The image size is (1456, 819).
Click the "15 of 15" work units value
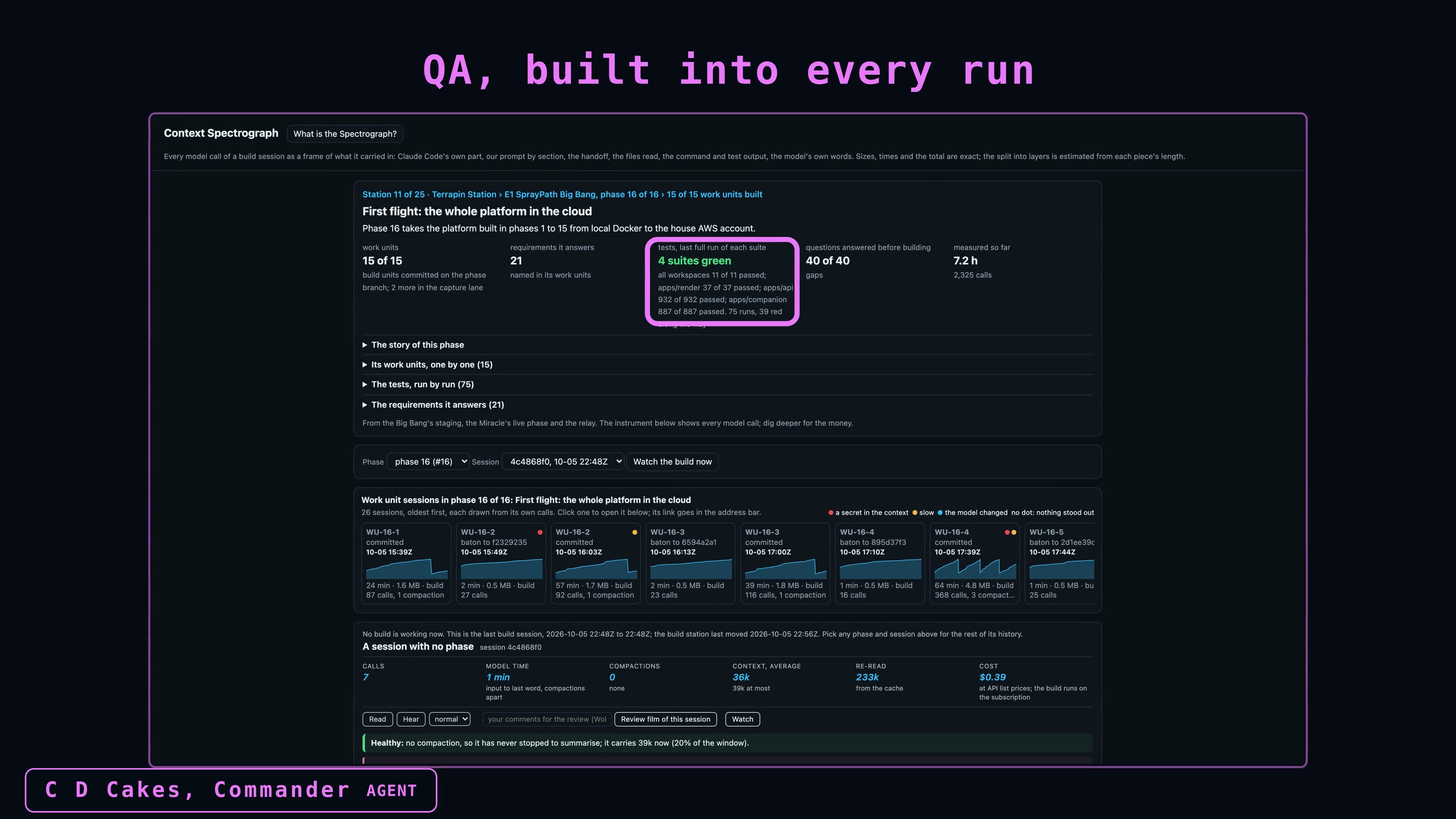coord(382,260)
